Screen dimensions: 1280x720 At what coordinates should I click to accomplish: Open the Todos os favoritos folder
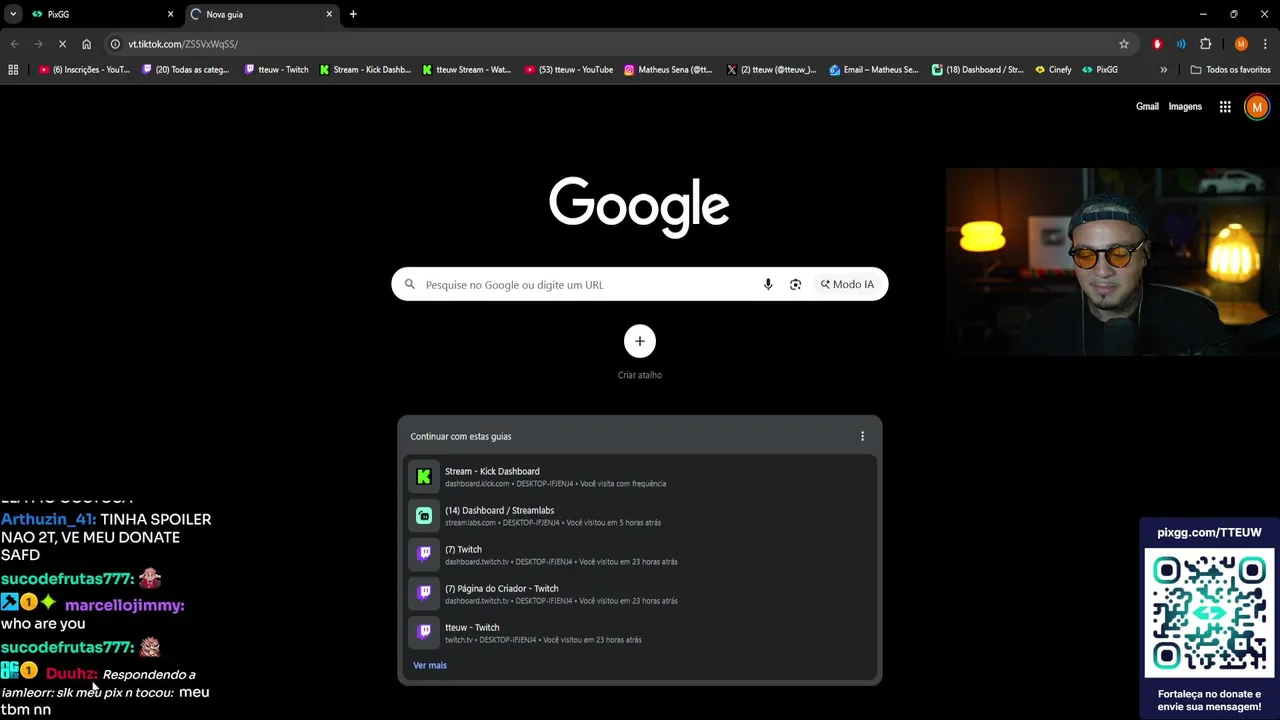pyautogui.click(x=1230, y=70)
